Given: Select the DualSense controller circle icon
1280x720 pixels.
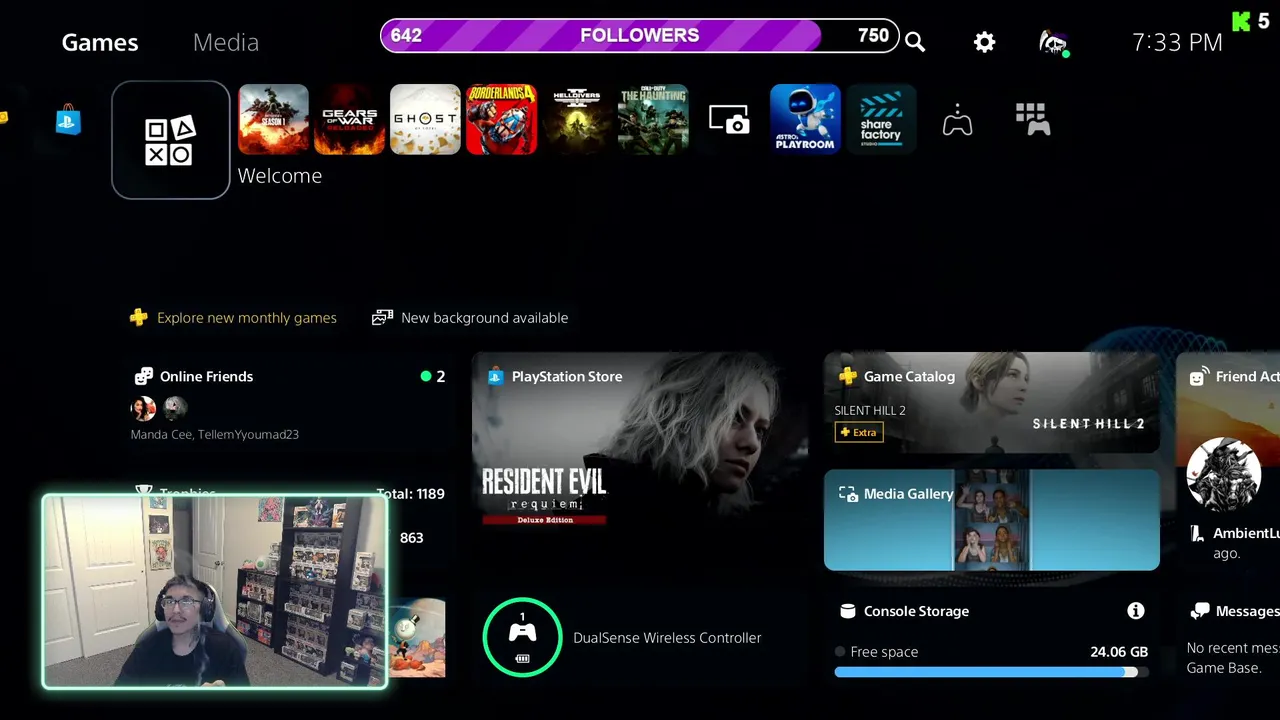Looking at the screenshot, I should [522, 637].
